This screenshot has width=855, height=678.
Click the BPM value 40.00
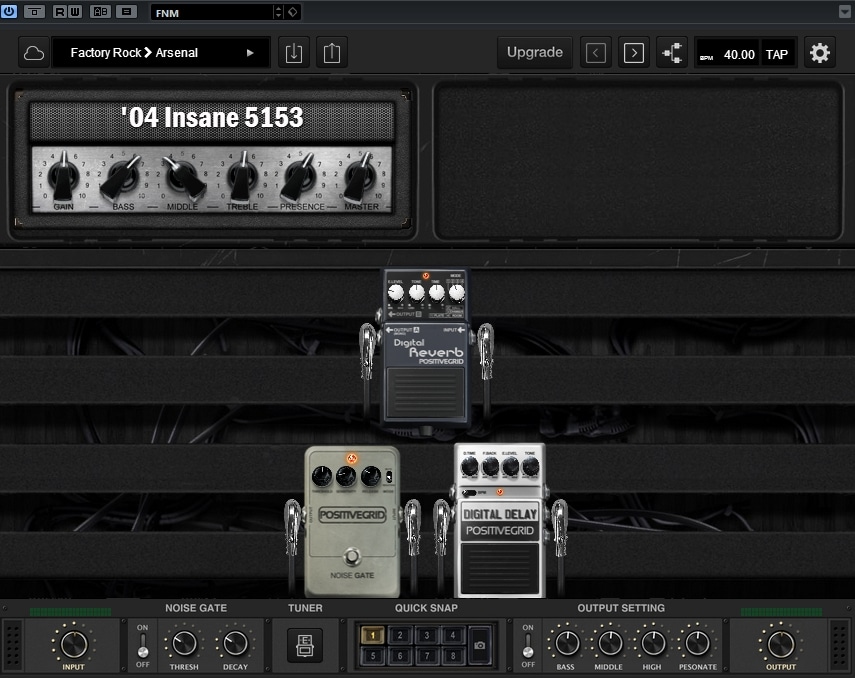(739, 55)
